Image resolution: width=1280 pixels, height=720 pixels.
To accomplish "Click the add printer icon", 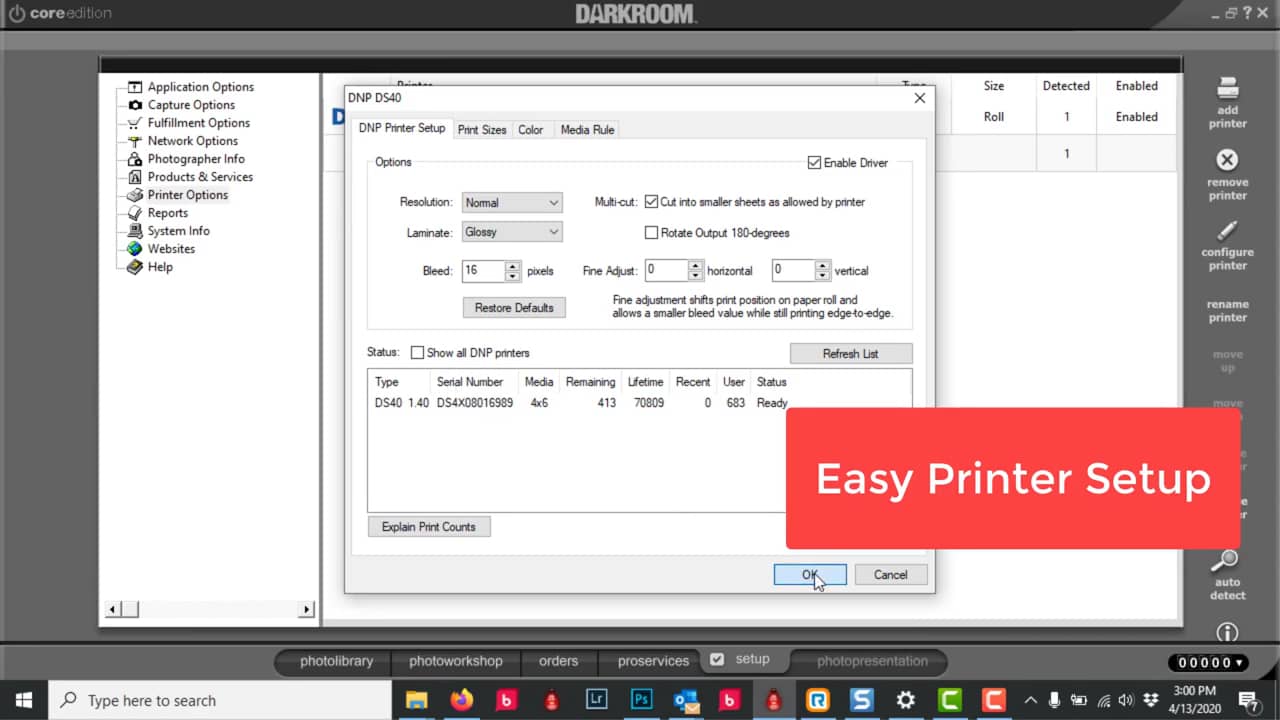I will [x=1227, y=88].
